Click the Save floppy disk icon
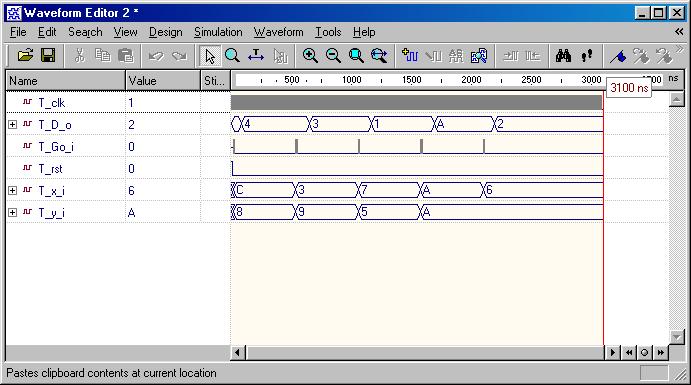Viewport: 691px width, 385px height. click(48, 56)
